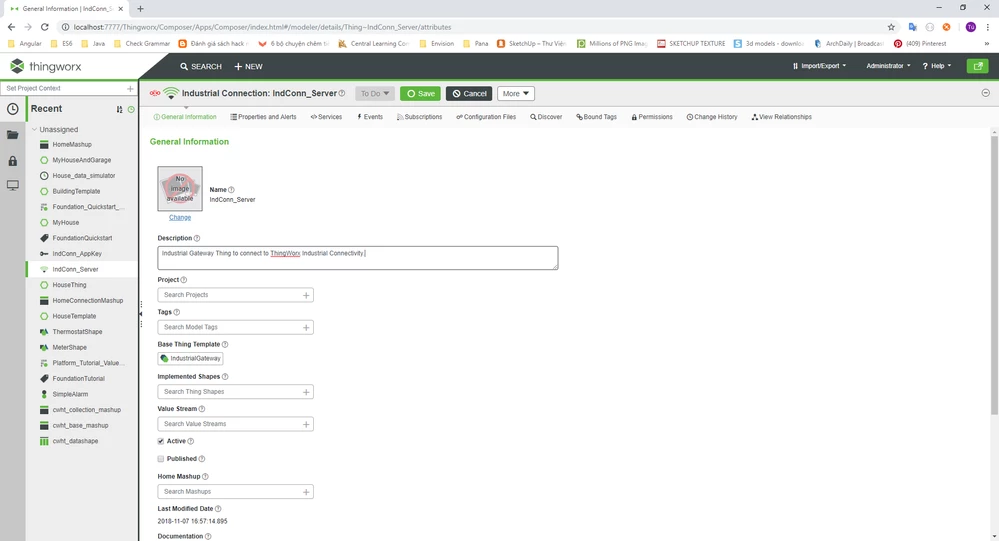
Task: Click plus icon in Search Mashups field
Action: [x=306, y=492]
